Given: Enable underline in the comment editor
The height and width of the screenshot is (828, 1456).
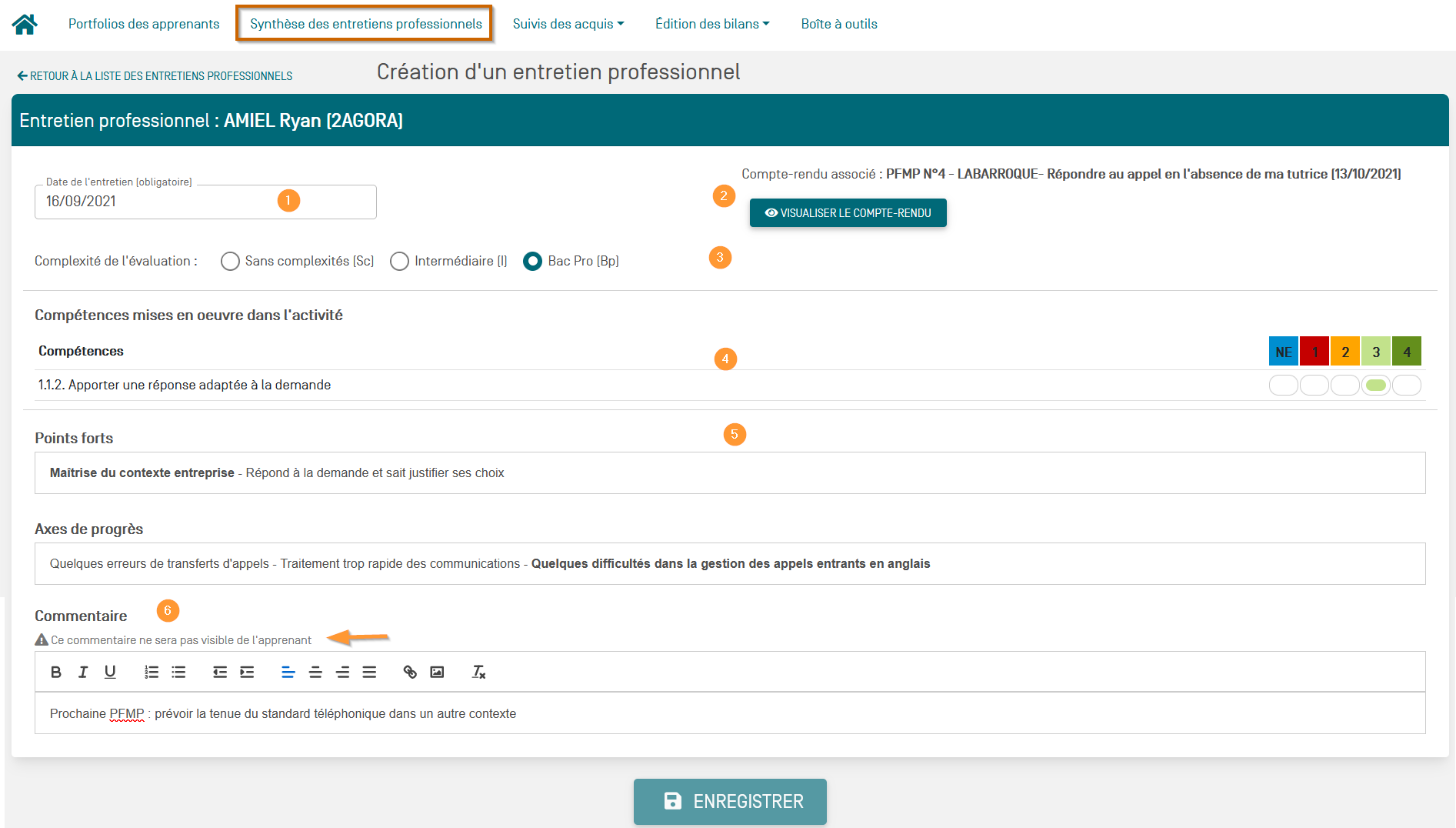Looking at the screenshot, I should [x=110, y=673].
